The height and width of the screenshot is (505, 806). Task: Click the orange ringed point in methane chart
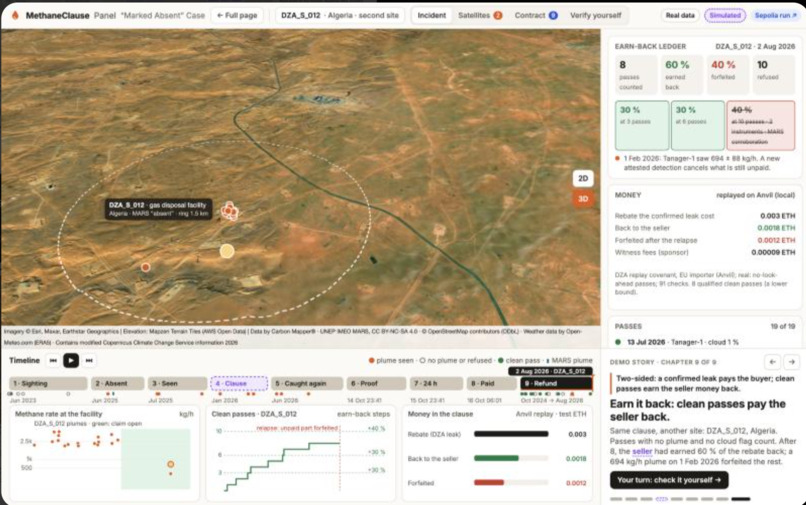(x=171, y=464)
